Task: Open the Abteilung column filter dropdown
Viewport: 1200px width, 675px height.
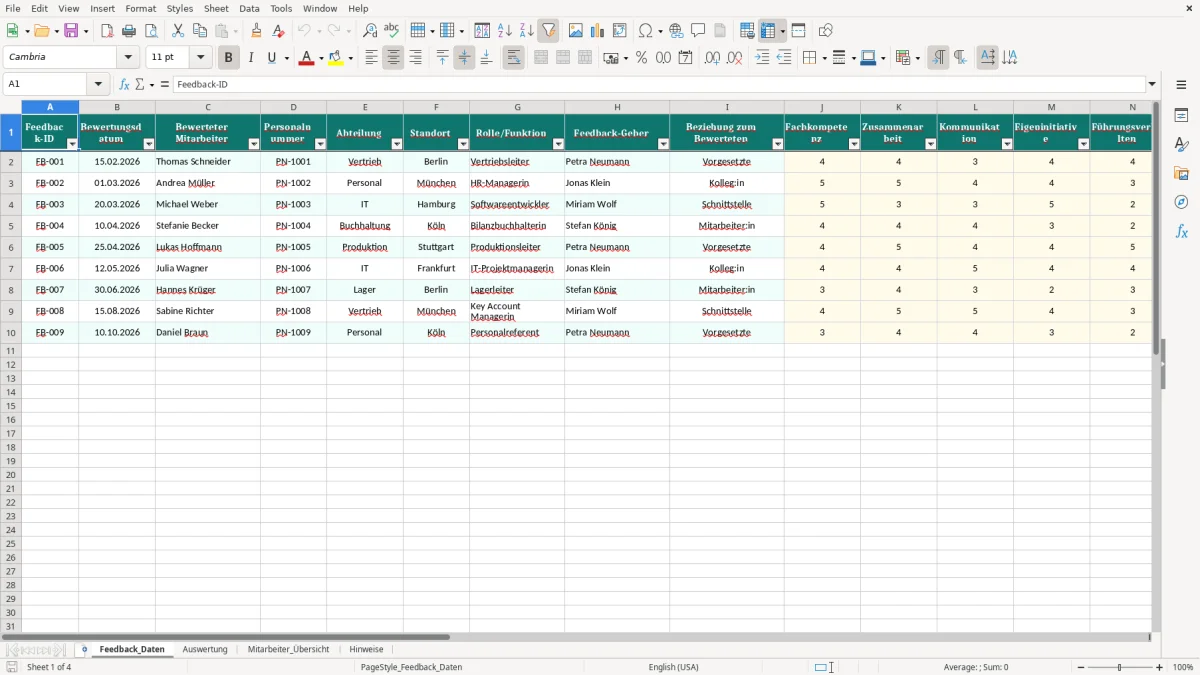Action: [x=396, y=144]
